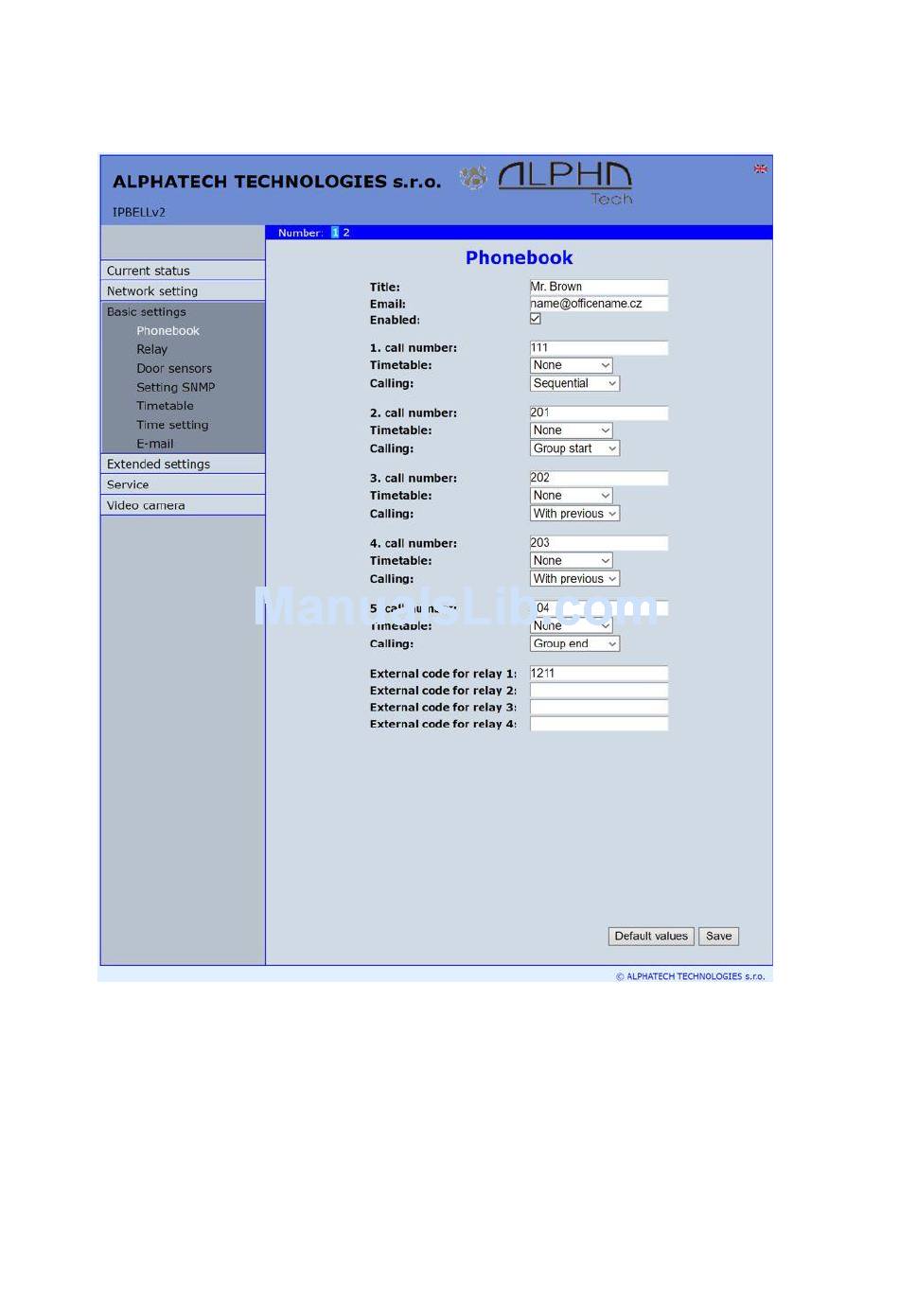Open Calling dropdown for call number 3
This screenshot has height=1316, width=899.
pos(575,514)
